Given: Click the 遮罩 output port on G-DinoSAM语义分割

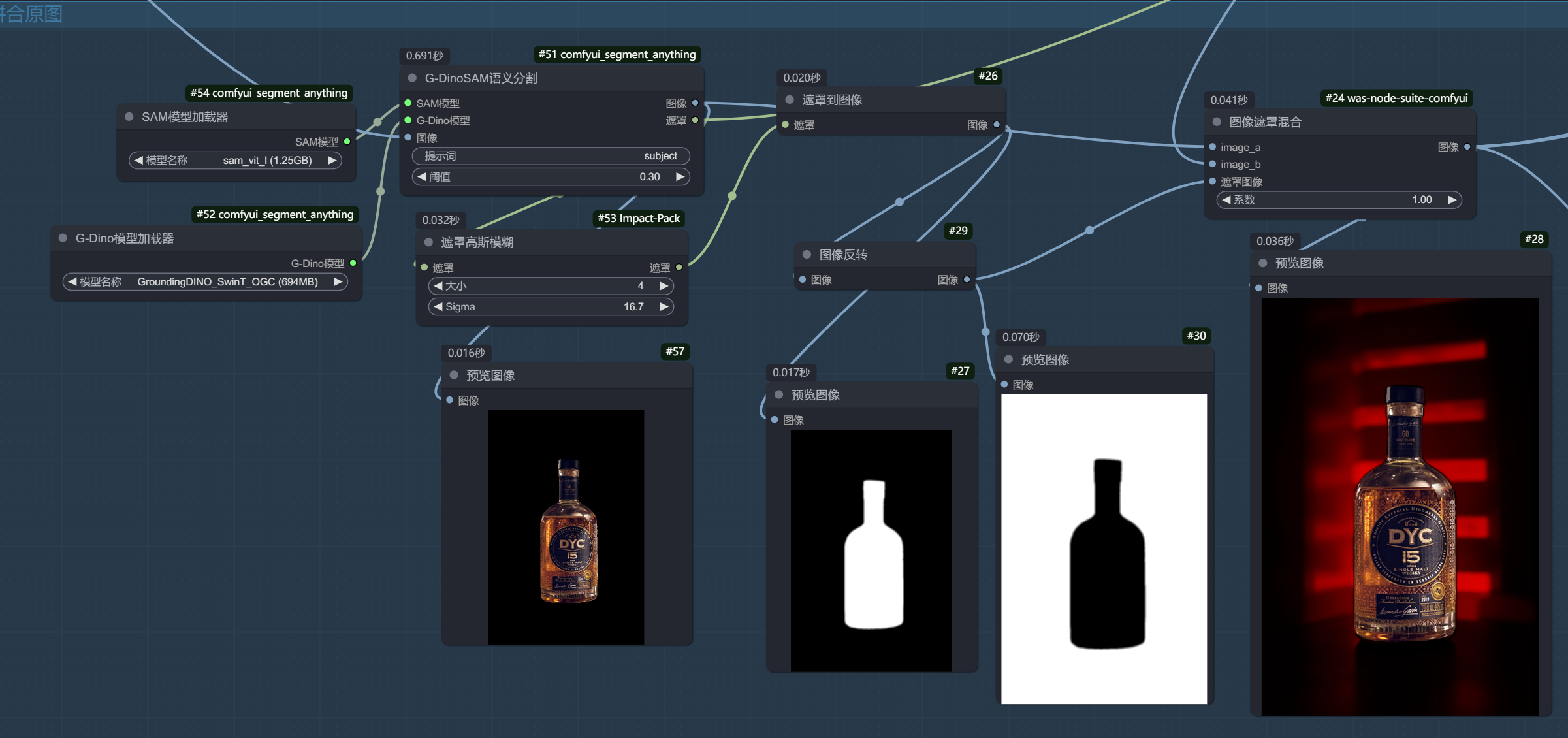Looking at the screenshot, I should point(696,120).
